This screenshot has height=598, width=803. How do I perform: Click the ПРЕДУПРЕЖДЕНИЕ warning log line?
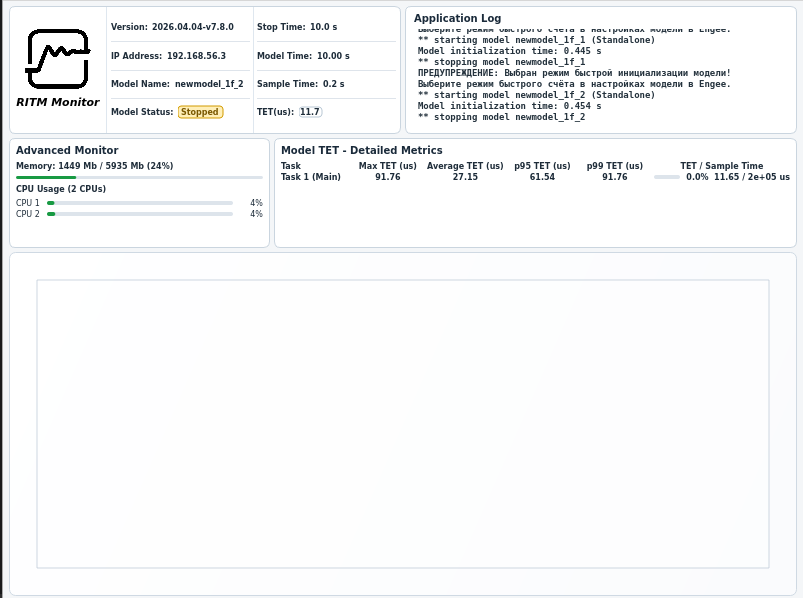coord(574,73)
